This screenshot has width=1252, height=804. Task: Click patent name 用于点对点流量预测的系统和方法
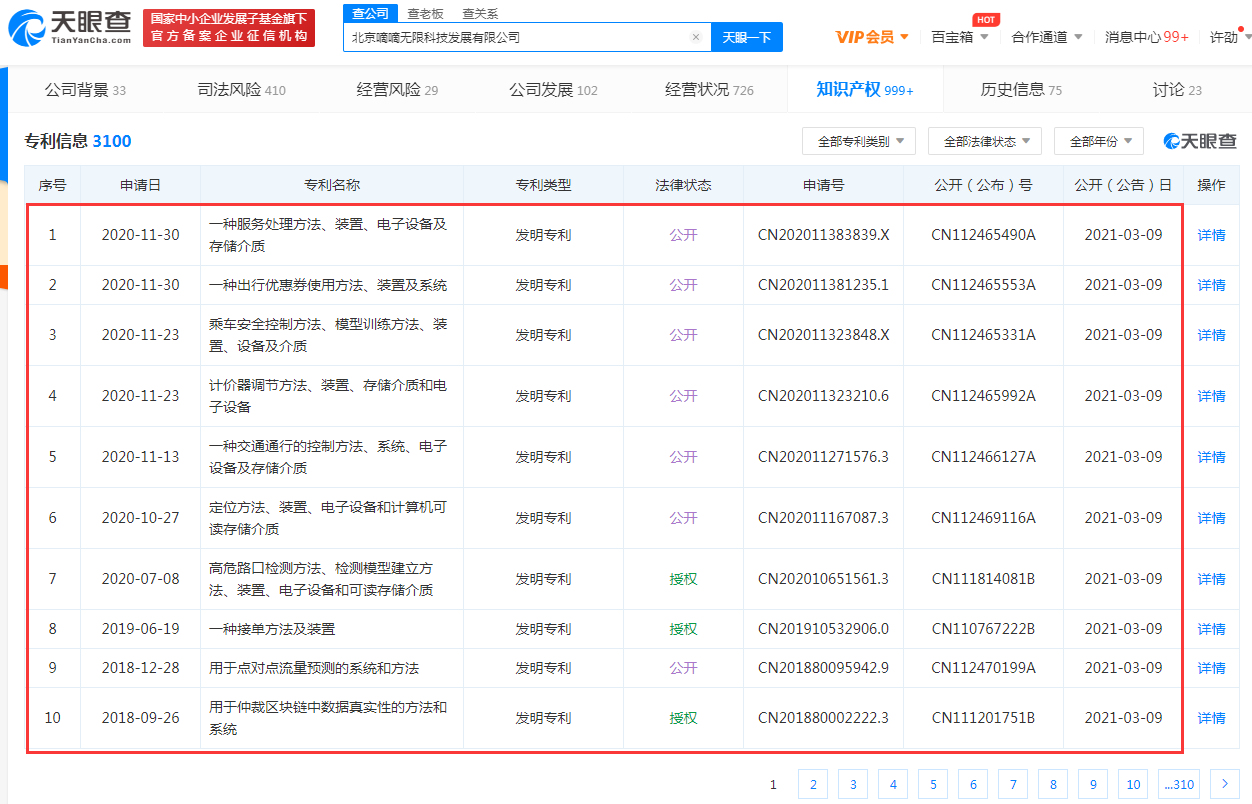314,668
